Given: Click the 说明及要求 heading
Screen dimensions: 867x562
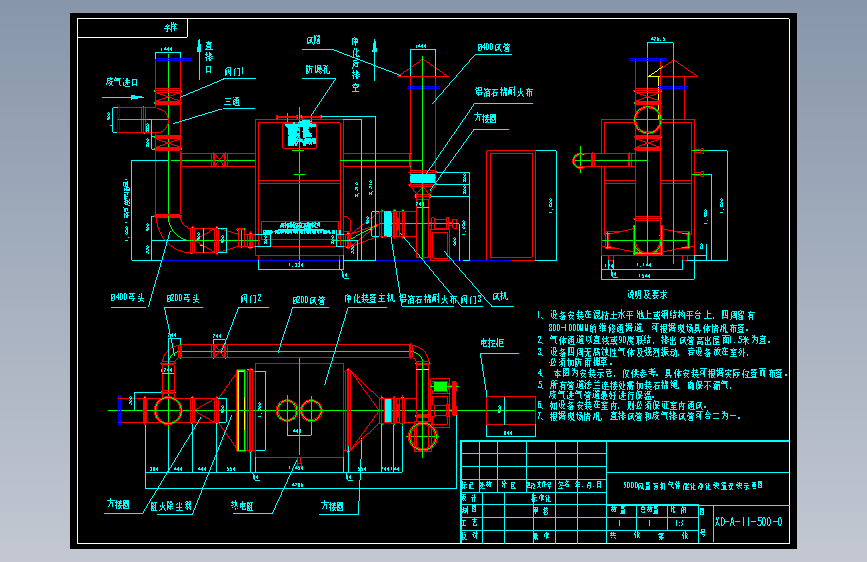Looking at the screenshot, I should (647, 295).
